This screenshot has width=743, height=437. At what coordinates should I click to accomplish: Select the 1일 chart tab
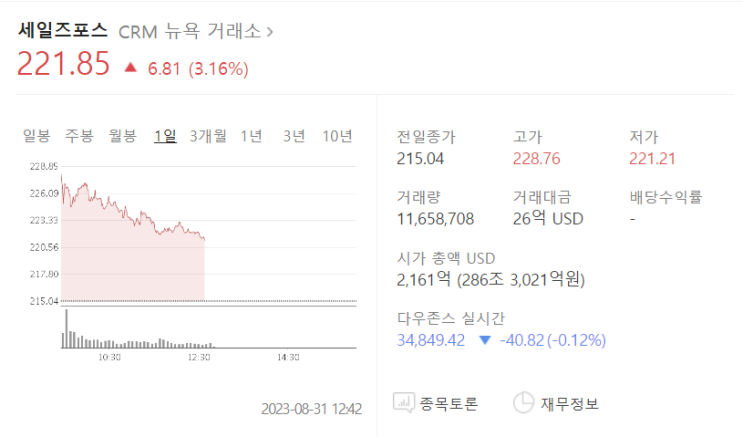point(165,136)
